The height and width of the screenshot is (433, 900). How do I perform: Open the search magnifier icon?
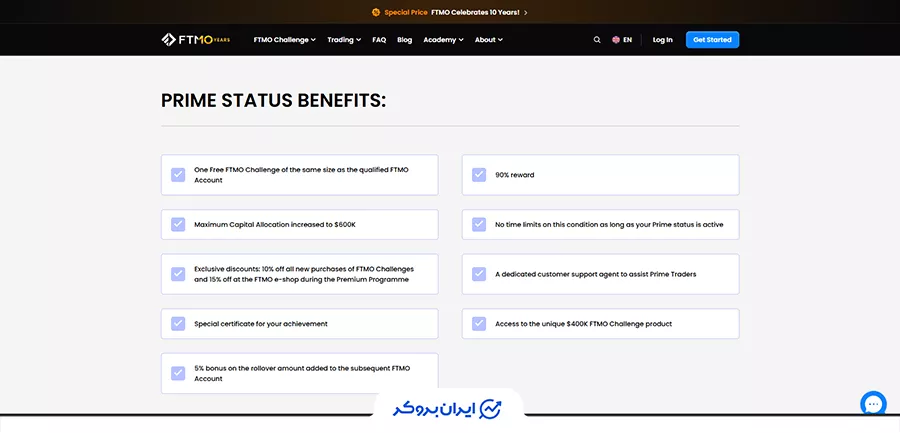(597, 40)
